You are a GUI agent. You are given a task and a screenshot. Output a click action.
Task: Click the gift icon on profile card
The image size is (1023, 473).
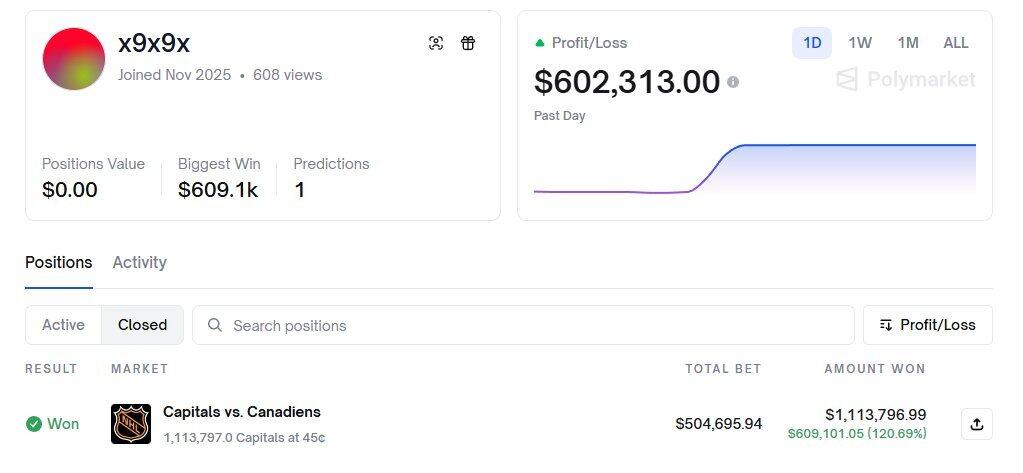(x=468, y=43)
